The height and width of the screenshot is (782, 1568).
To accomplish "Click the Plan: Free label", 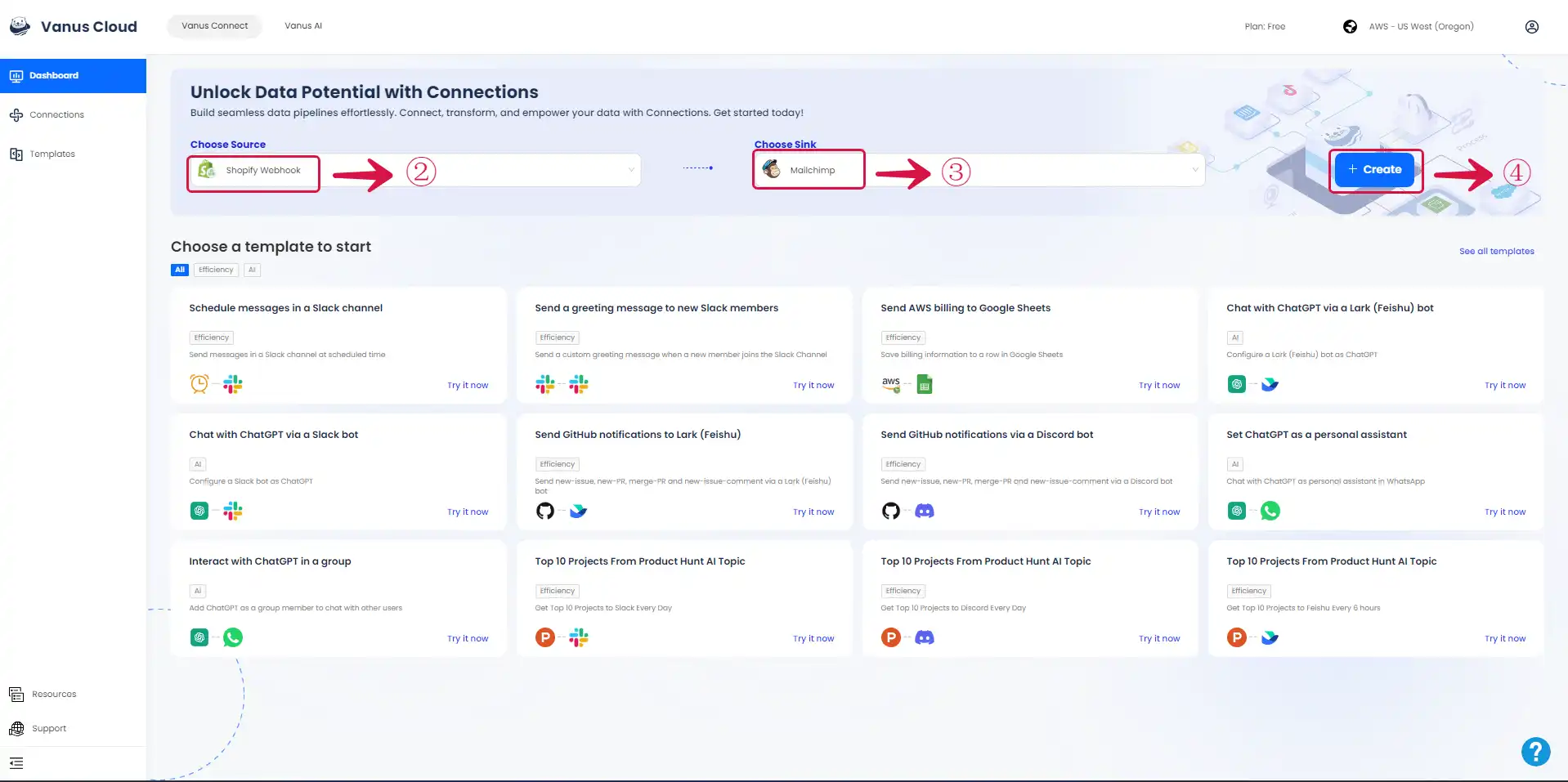I will 1265,26.
